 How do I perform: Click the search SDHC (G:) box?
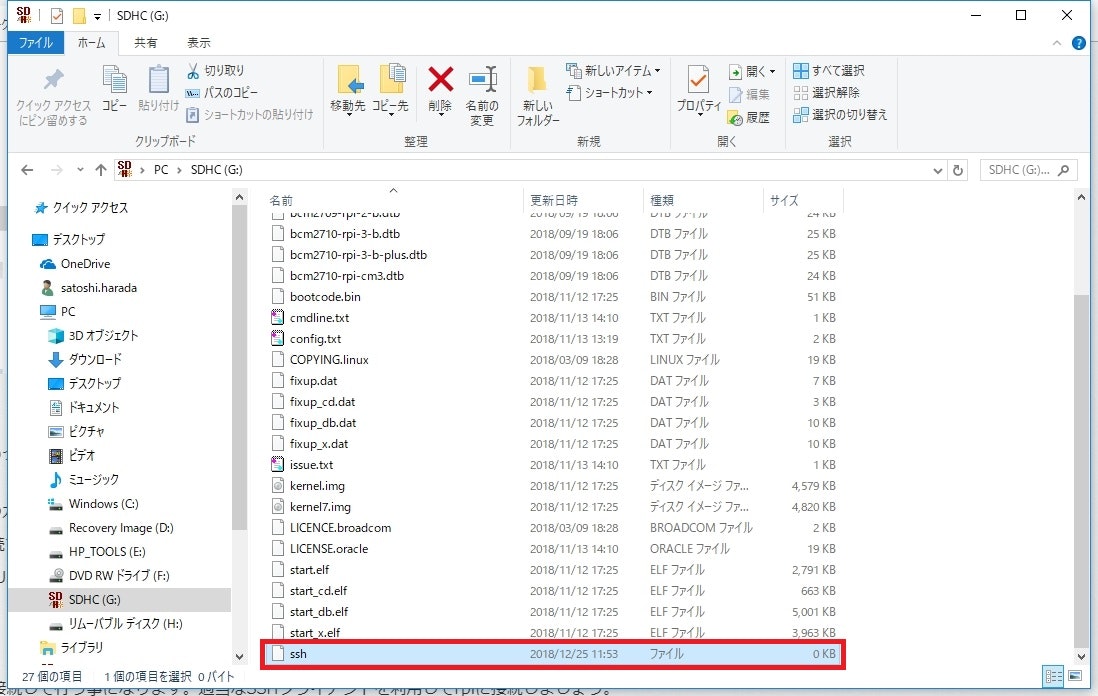(x=1029, y=170)
